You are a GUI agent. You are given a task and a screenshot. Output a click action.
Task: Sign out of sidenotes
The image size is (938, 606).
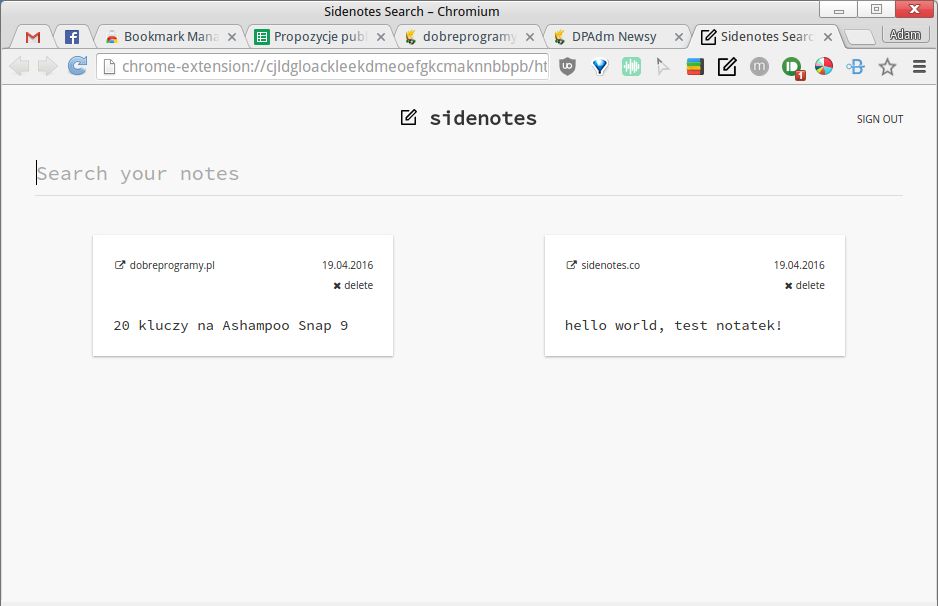879,119
